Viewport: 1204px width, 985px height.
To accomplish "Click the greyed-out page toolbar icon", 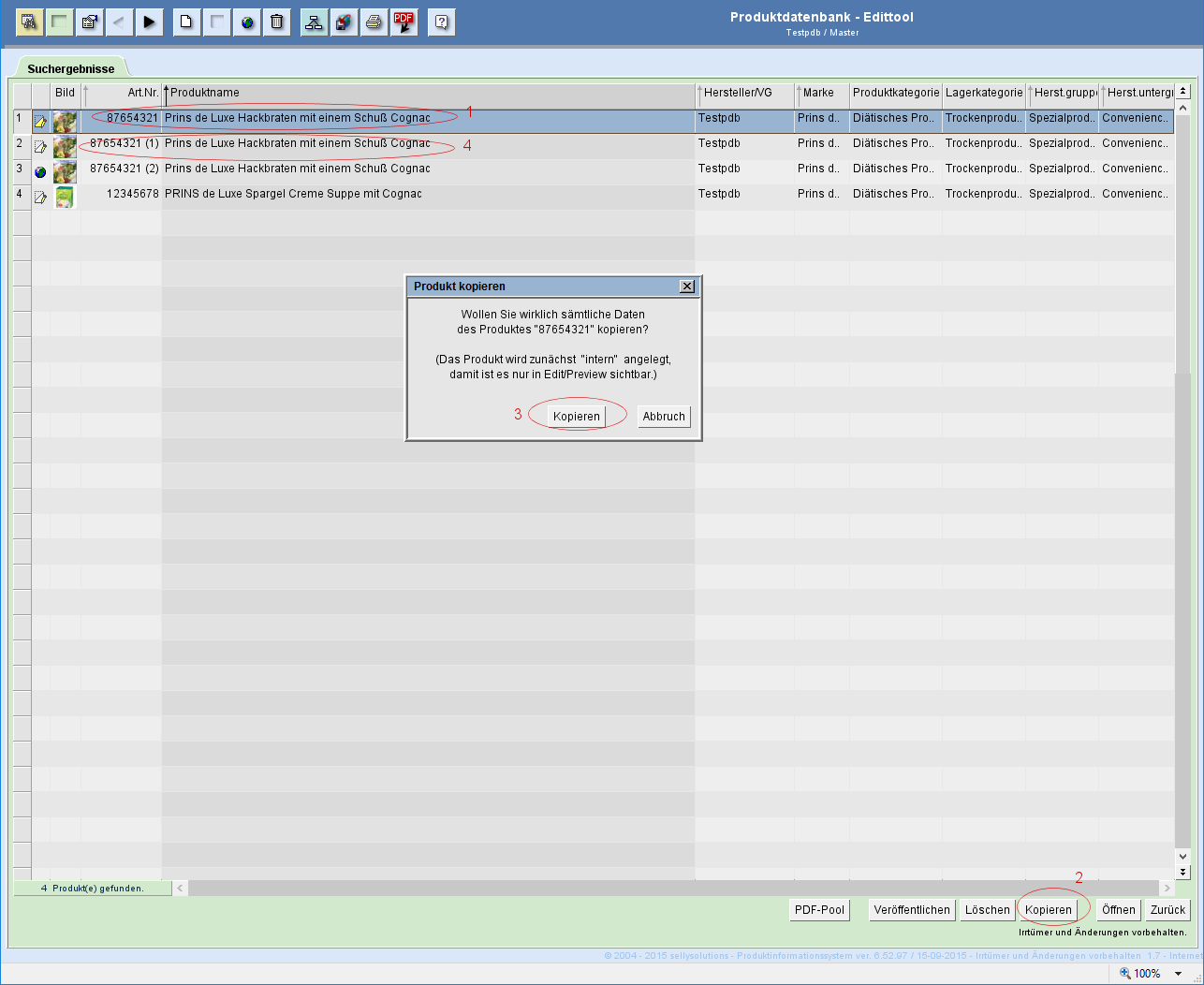I will coord(217,22).
